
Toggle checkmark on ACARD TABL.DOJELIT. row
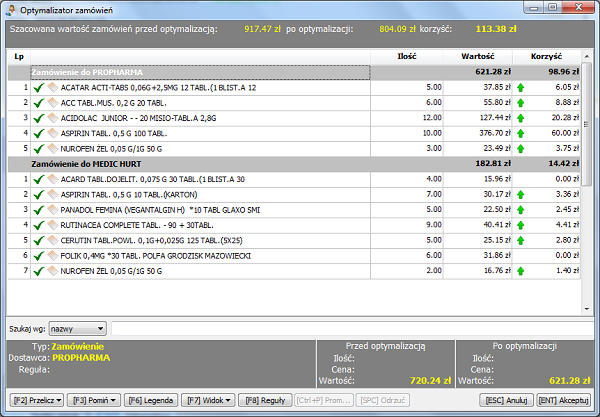38,179
